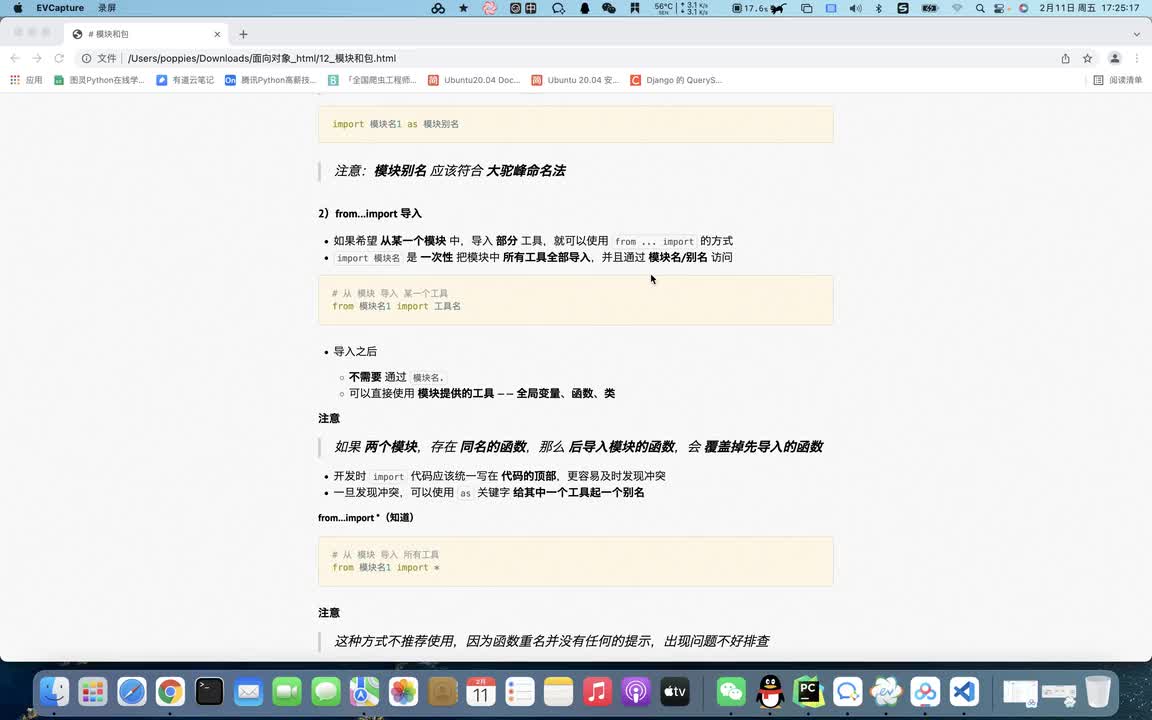Click the Bluetooth menu bar icon

click(879, 8)
